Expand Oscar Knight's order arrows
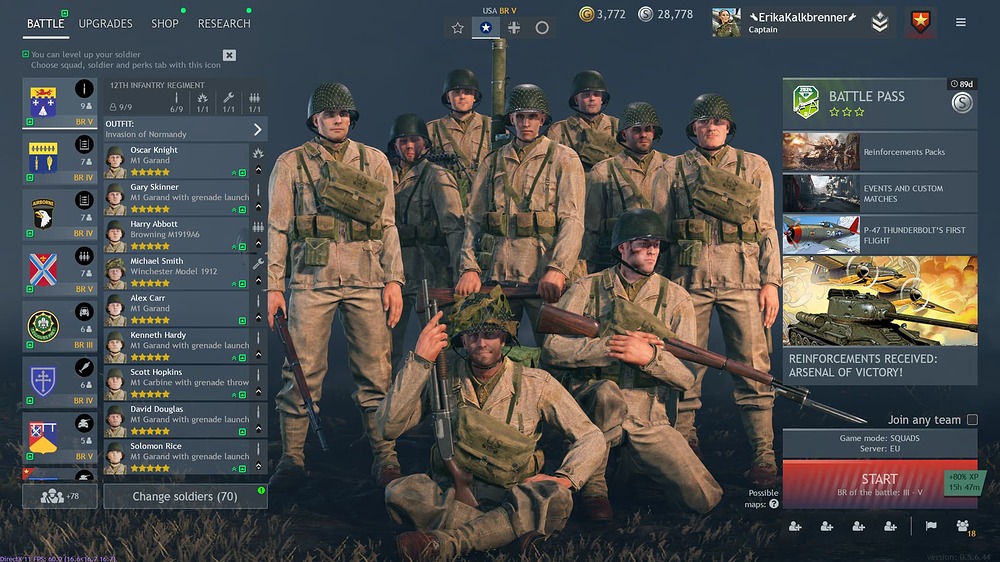This screenshot has width=1000, height=562. pyautogui.click(x=258, y=170)
